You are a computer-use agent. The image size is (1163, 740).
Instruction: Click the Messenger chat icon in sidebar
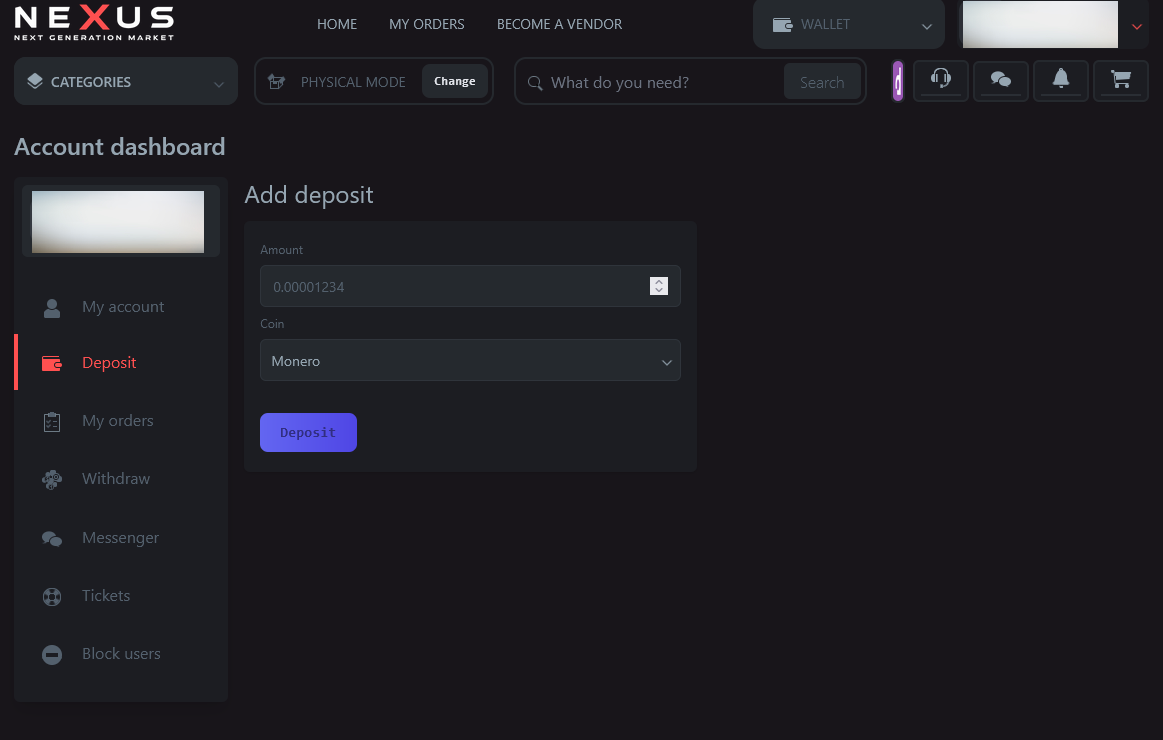(52, 538)
